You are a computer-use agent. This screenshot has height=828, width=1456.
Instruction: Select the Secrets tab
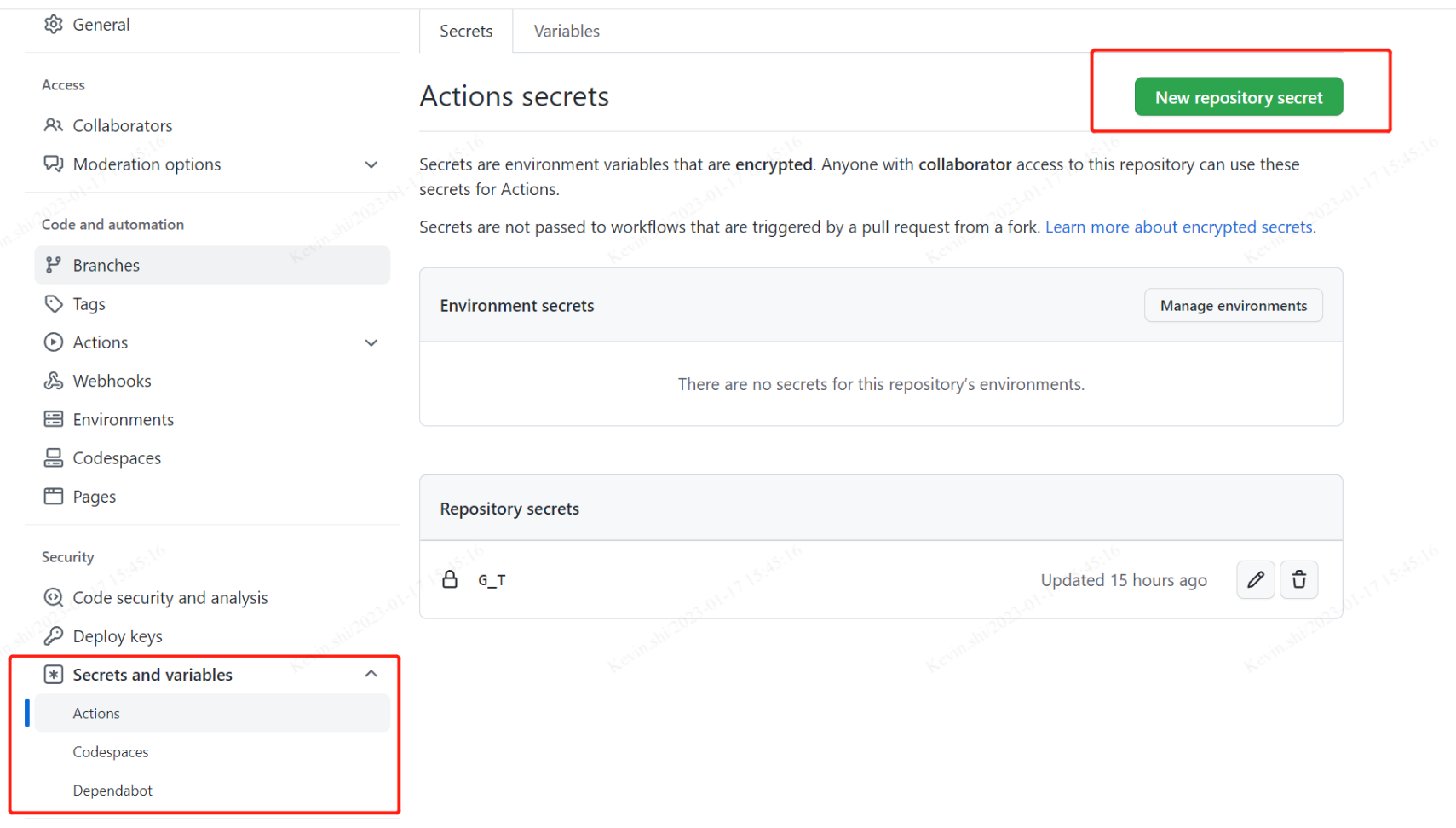(x=466, y=31)
